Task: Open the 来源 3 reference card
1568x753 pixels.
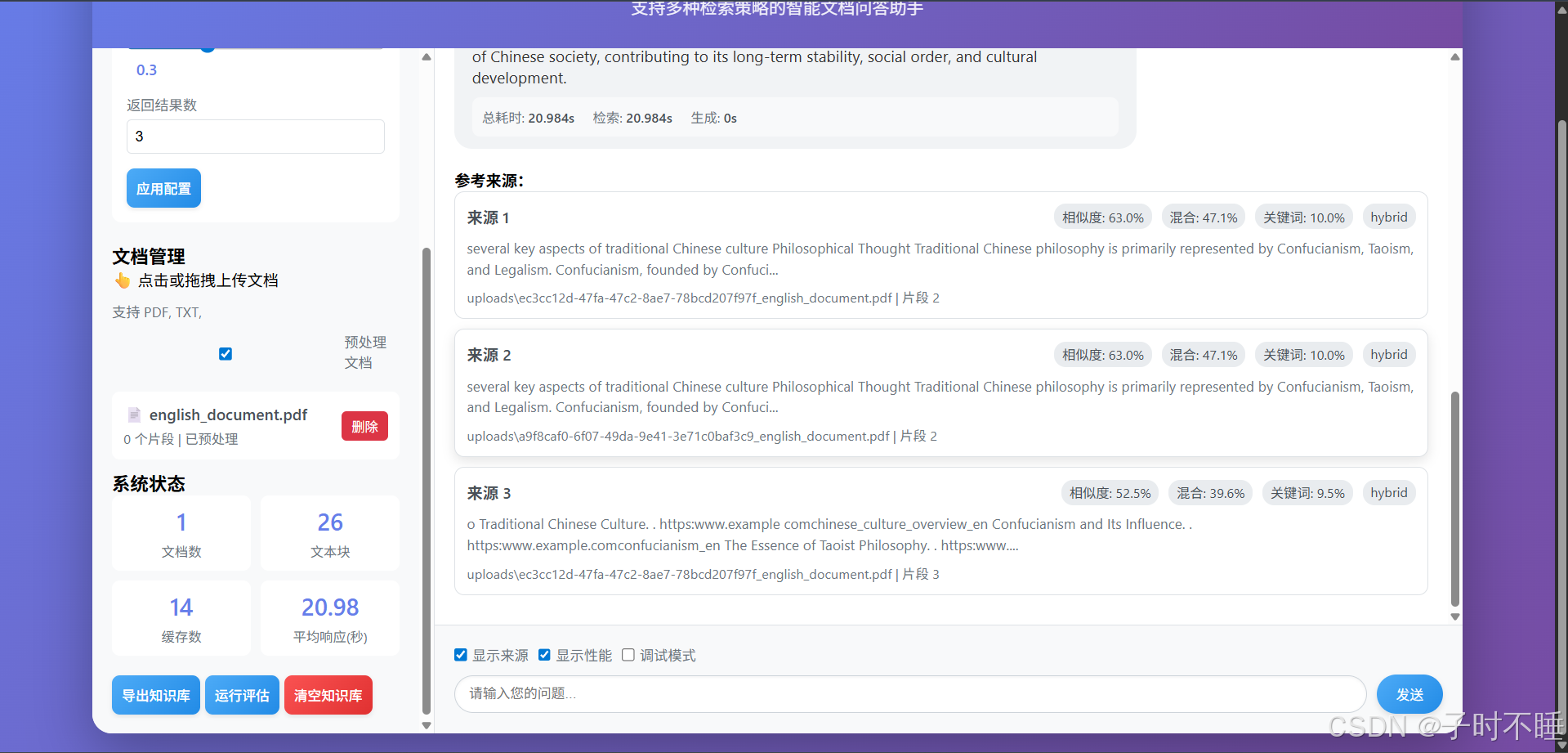Action: tap(941, 531)
